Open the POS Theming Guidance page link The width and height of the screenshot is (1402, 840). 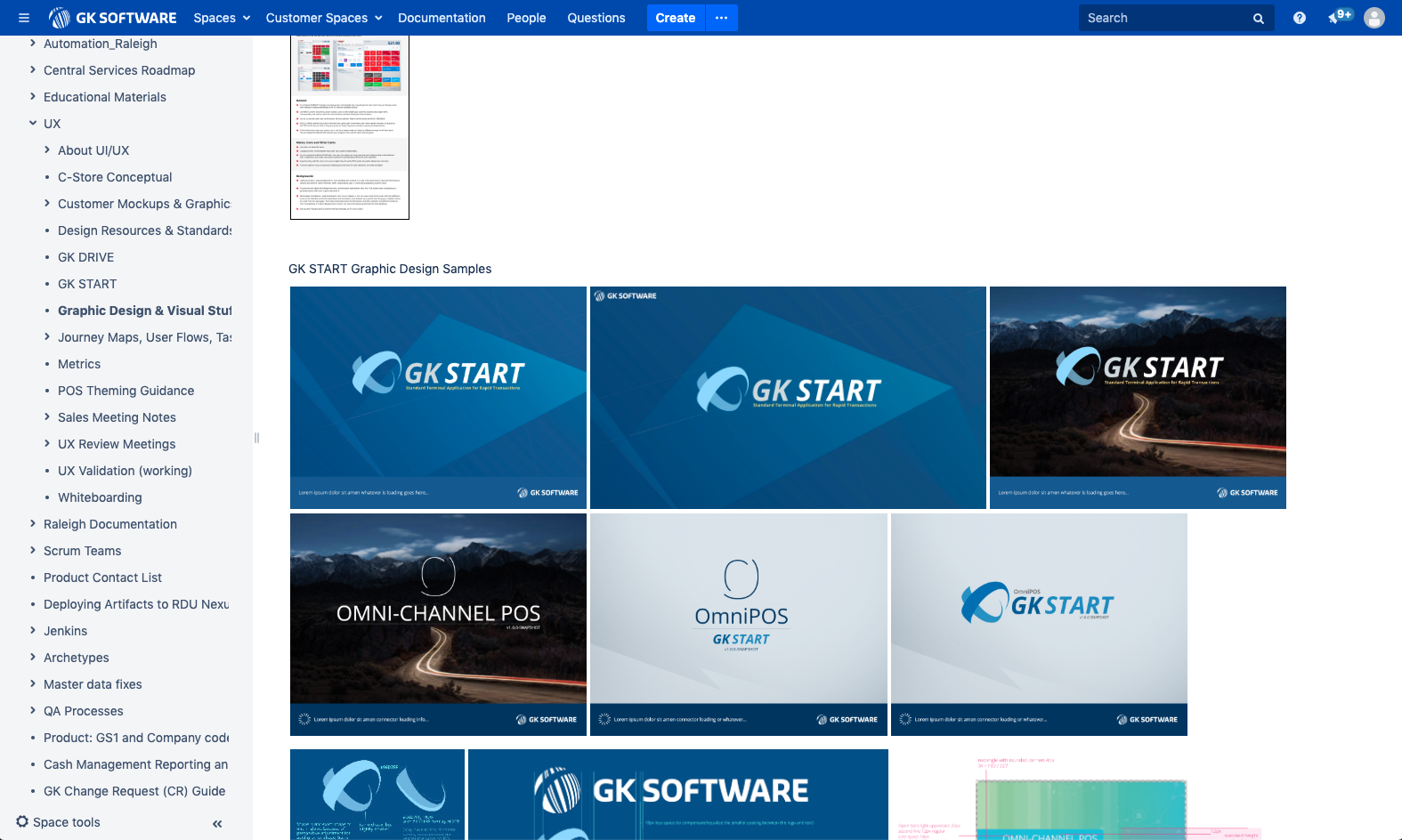point(126,391)
